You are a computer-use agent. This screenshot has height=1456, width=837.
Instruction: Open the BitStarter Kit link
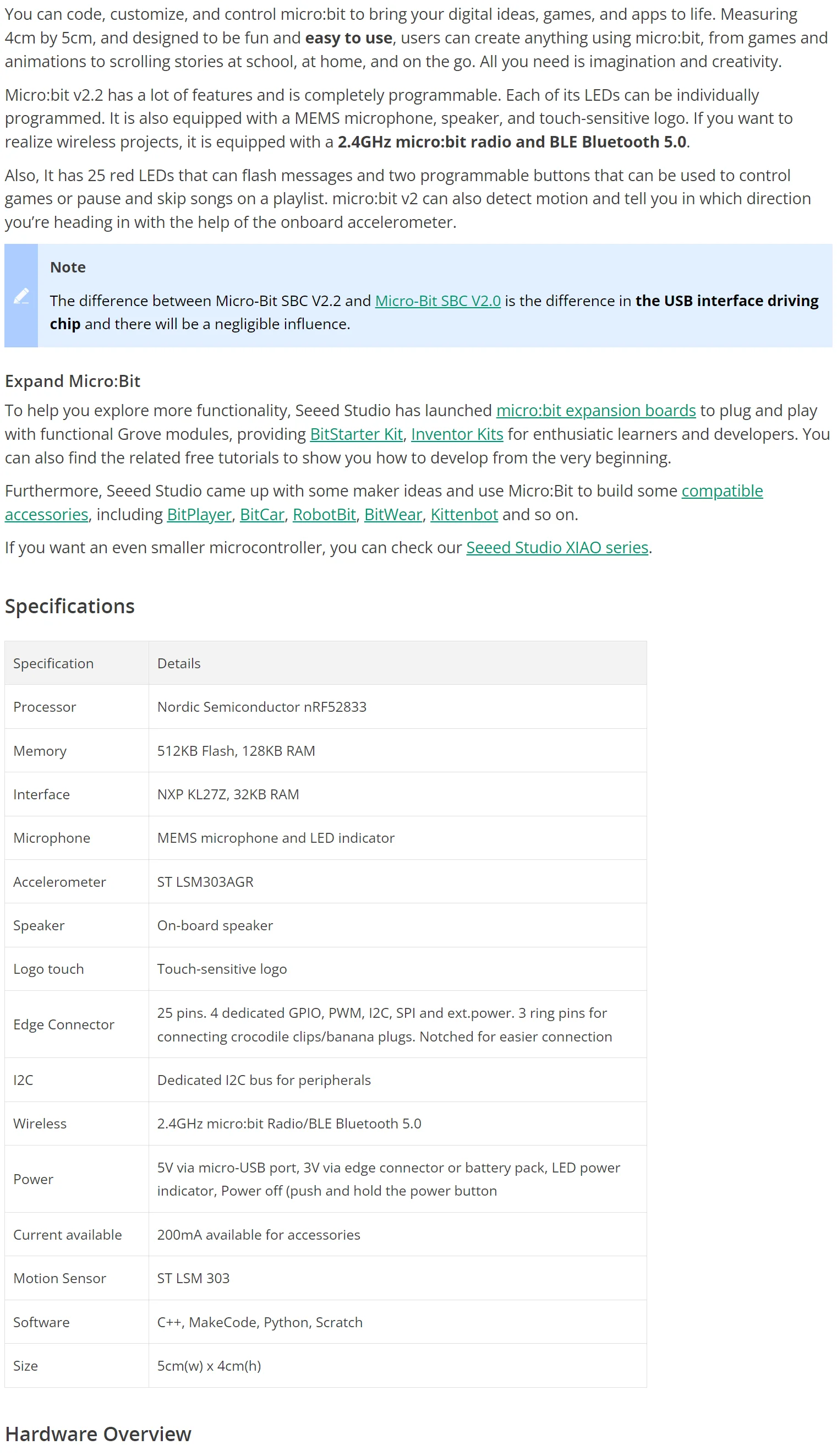(356, 434)
